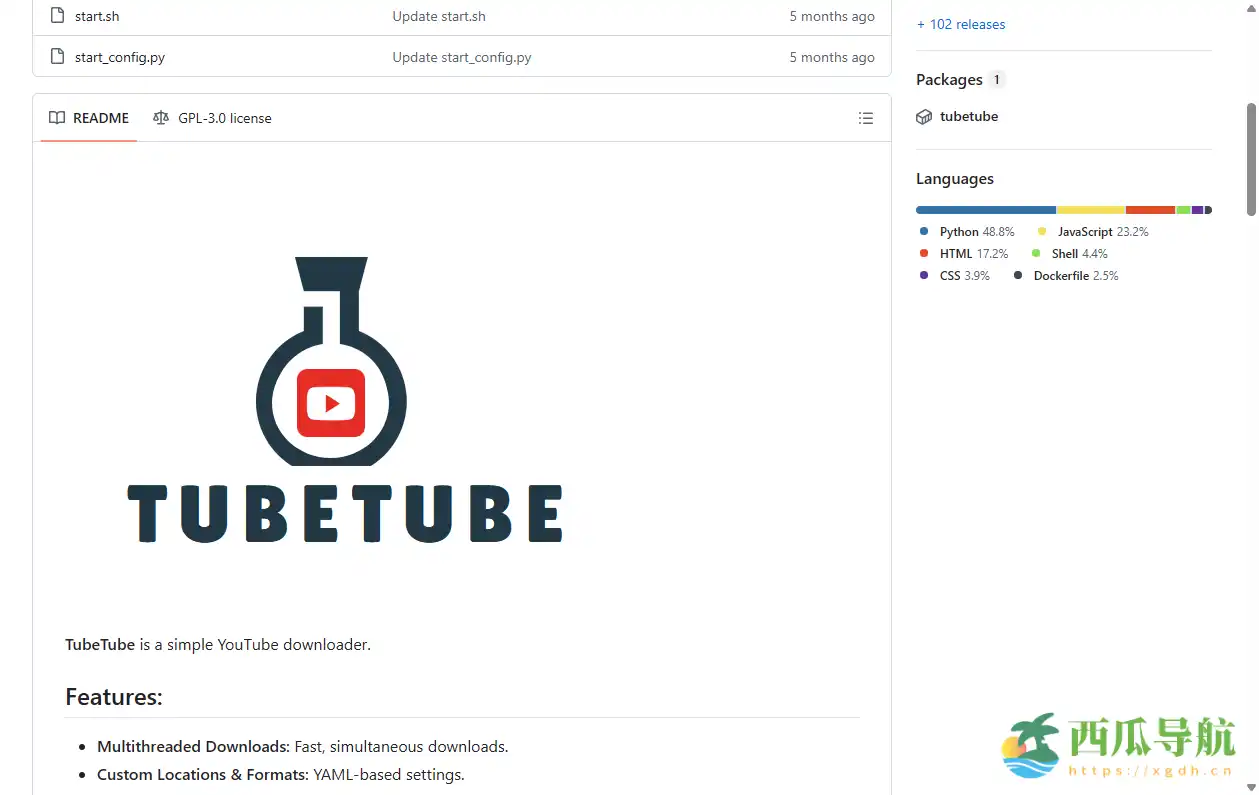Open the 102 releases link
Screen dimensions: 1259x795
(960, 24)
